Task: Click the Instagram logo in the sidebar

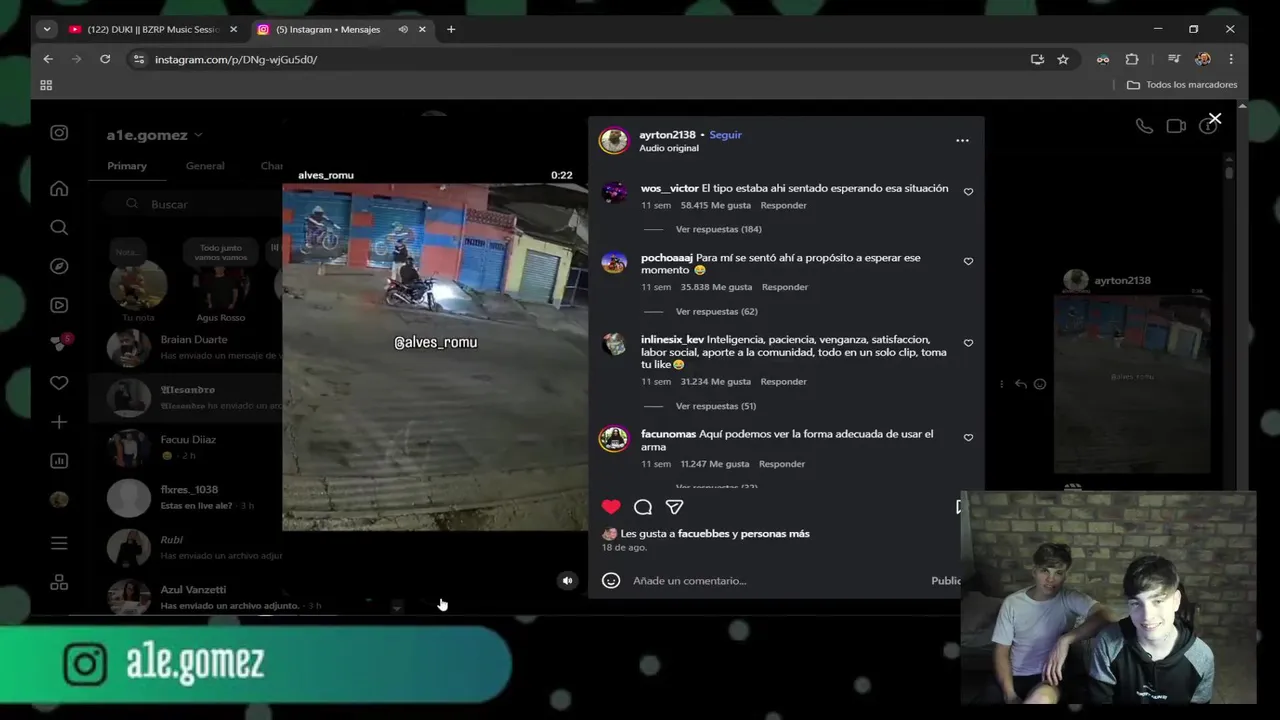Action: coord(59,133)
